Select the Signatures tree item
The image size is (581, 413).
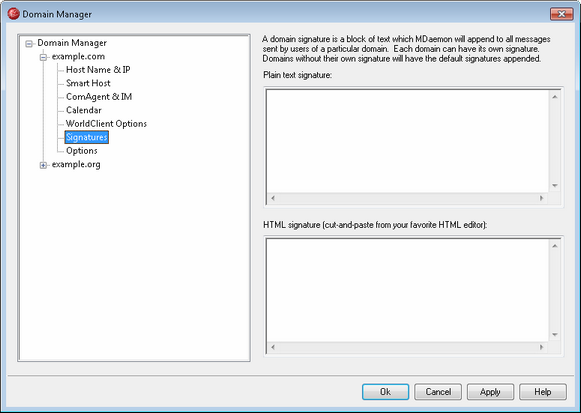pos(87,137)
